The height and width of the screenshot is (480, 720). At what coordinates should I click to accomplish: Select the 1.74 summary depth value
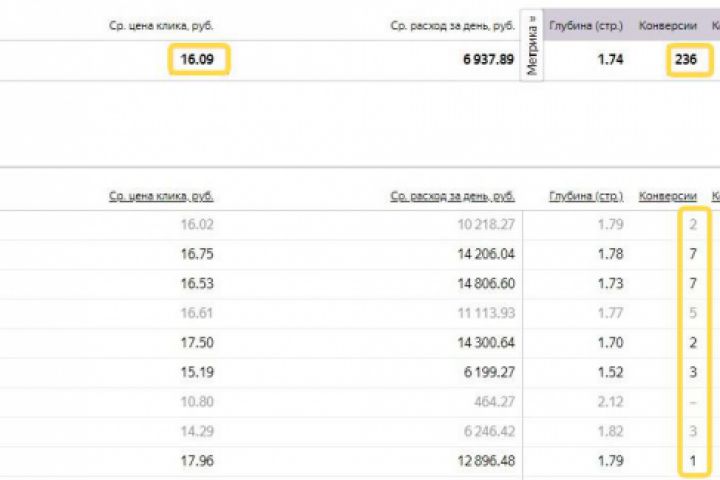611,60
